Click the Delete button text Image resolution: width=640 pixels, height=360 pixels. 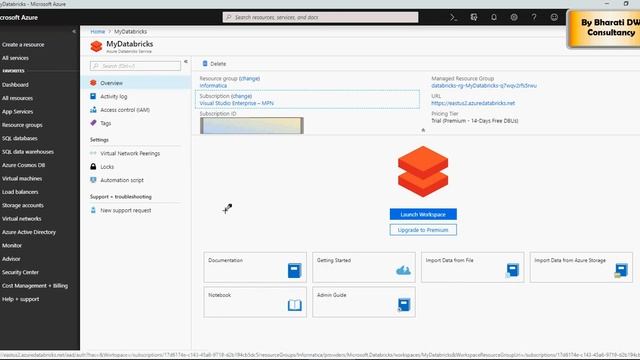click(218, 64)
